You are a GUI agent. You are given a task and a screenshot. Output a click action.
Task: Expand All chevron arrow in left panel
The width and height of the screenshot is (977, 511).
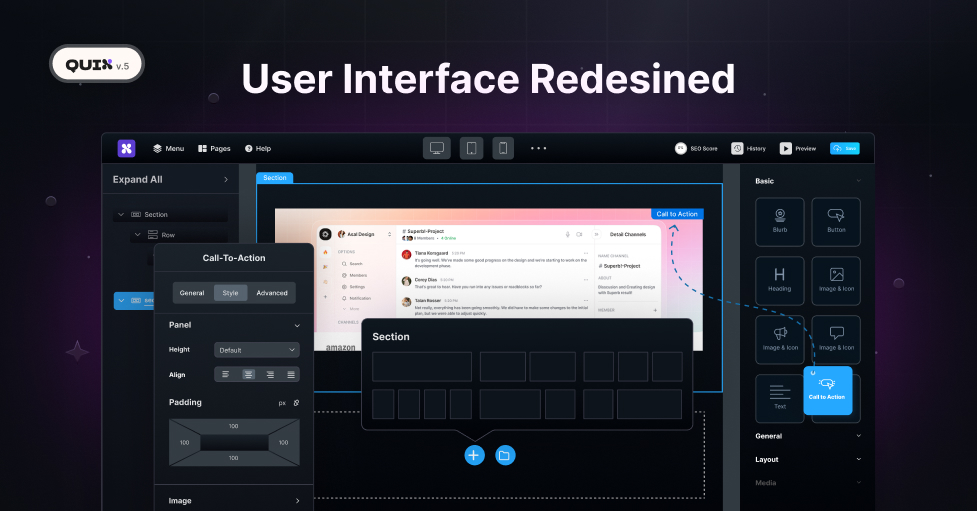pos(226,179)
